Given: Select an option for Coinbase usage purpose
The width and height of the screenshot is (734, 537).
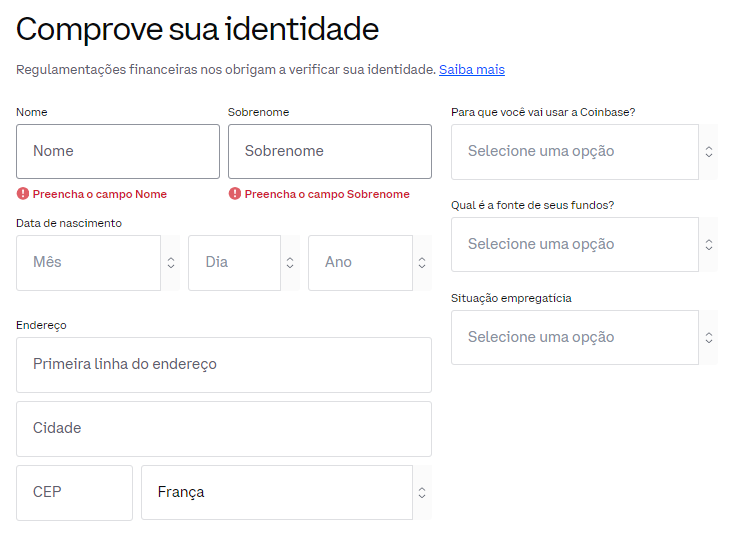Looking at the screenshot, I should 574,152.
